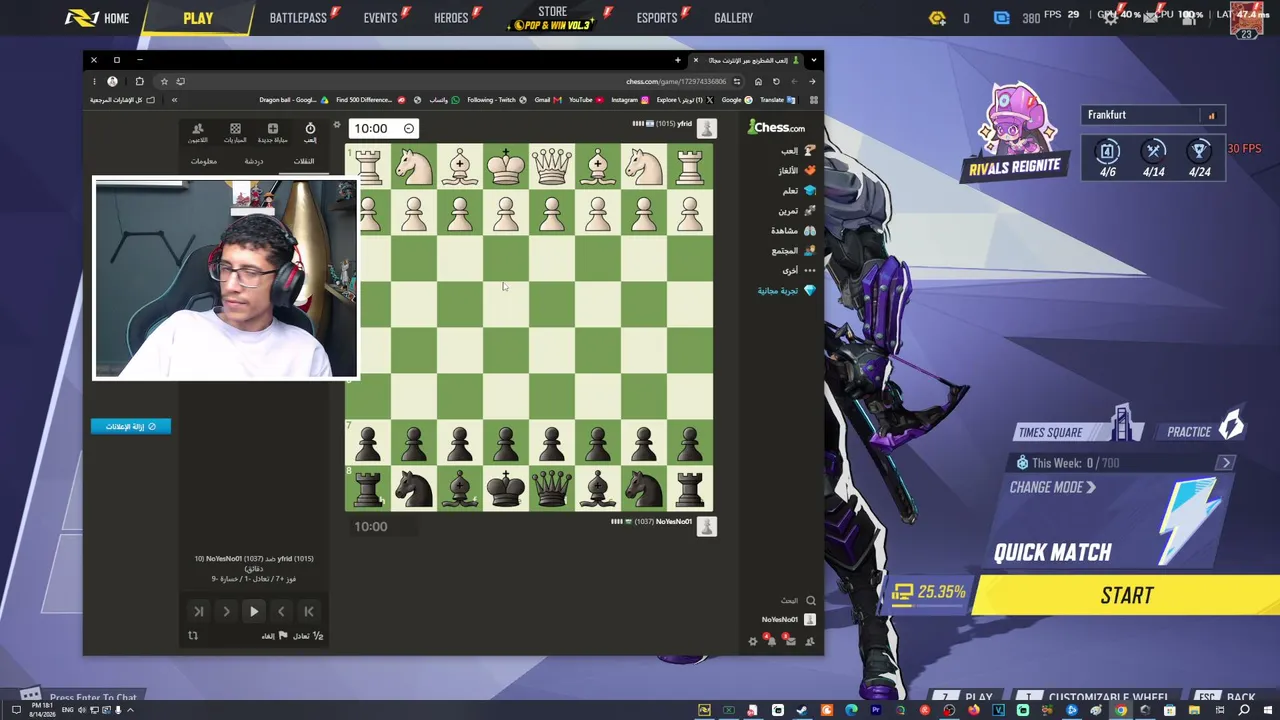Click NoYesNo01 player avatar below board

(x=707, y=526)
